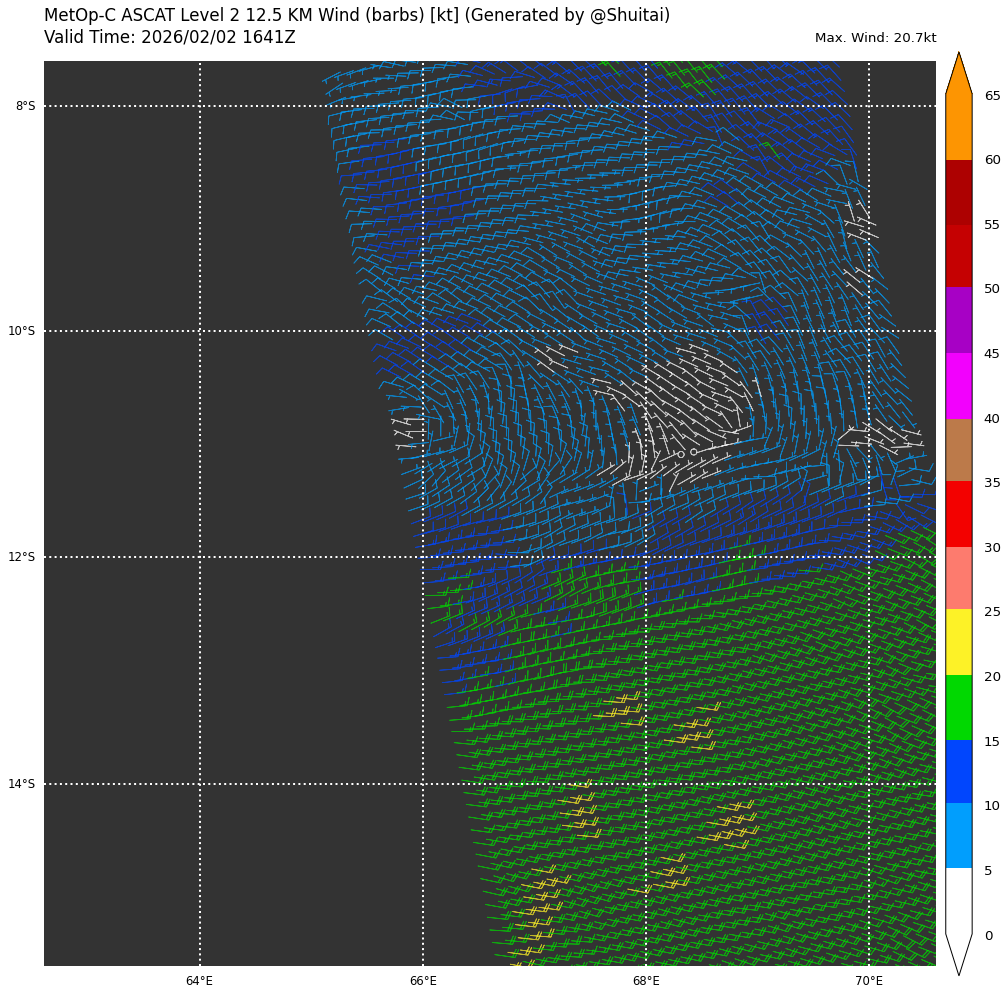Select the yellow 20–25 kt colorbar band
This screenshot has width=1008, height=995.
pyautogui.click(x=958, y=642)
